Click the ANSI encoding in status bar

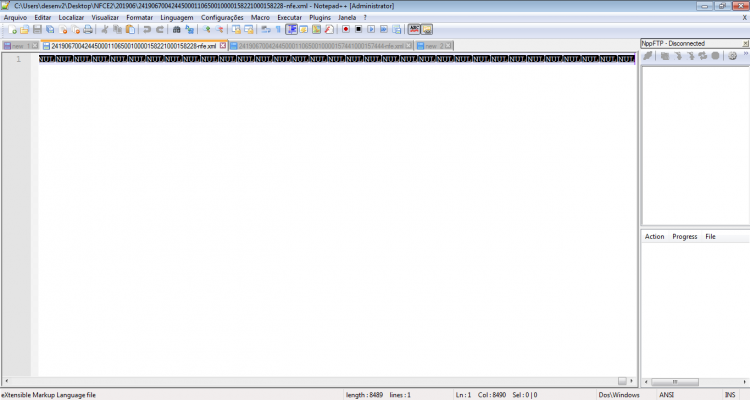667,395
